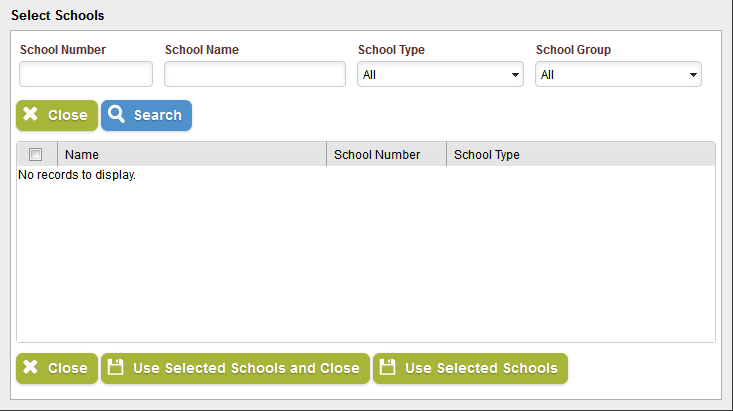Viewport: 733px width, 411px height.
Task: Click the X icon on bottom Close button
Action: 31,368
